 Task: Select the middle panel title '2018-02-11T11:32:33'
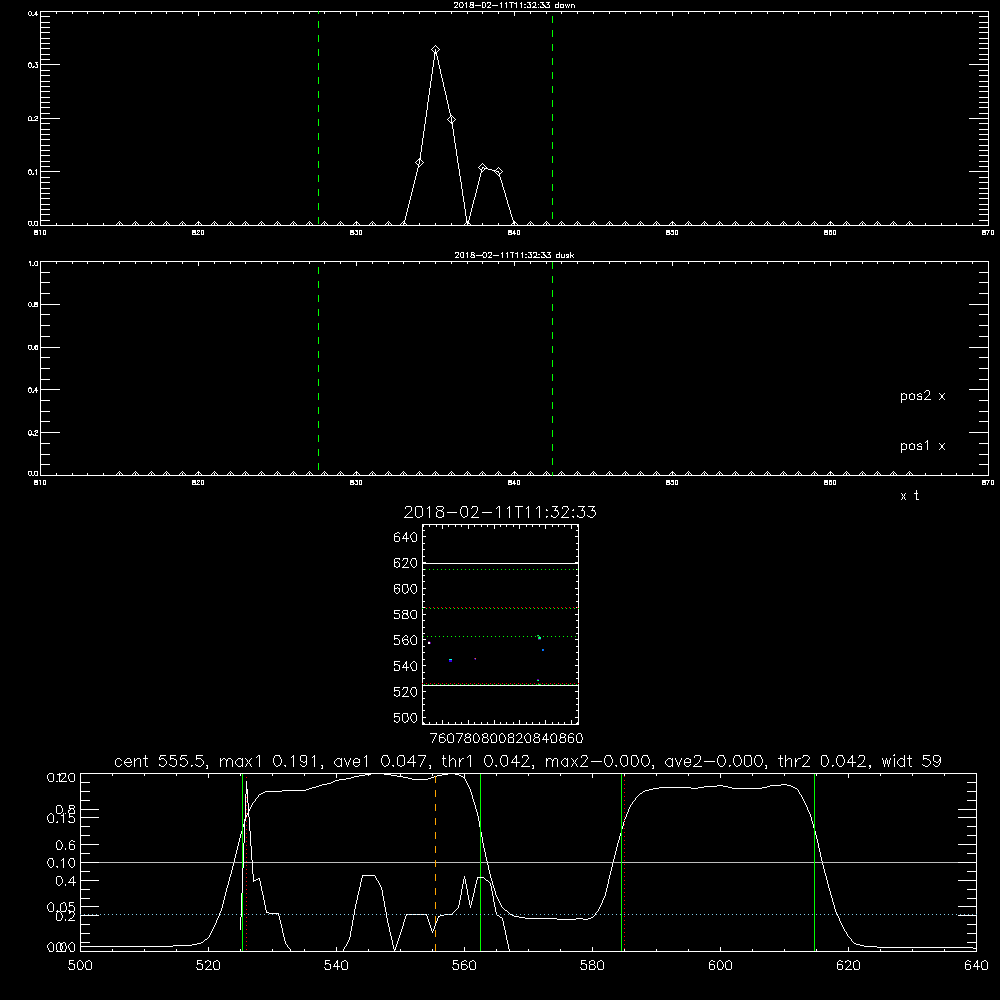coord(500,513)
